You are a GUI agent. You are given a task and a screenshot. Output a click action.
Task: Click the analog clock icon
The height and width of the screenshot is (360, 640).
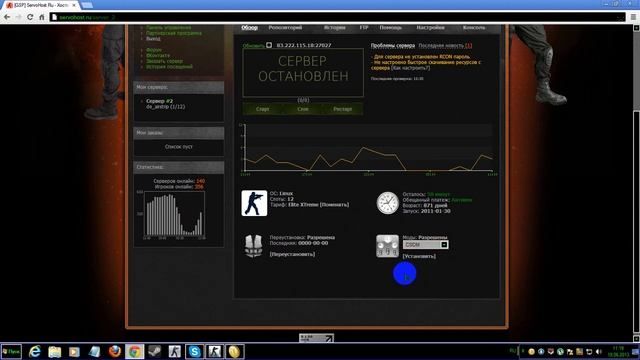387,203
